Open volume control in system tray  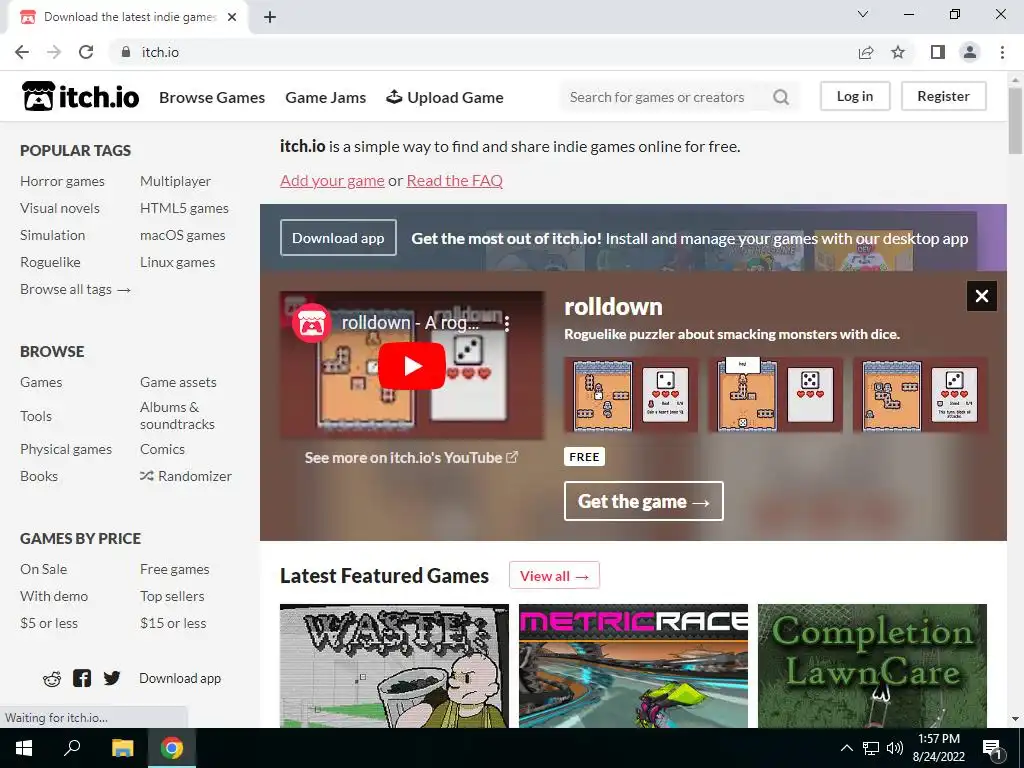tap(895, 748)
